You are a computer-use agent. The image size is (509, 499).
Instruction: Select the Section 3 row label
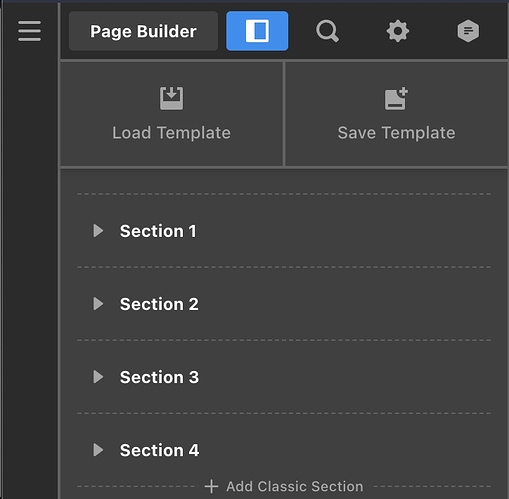(159, 377)
